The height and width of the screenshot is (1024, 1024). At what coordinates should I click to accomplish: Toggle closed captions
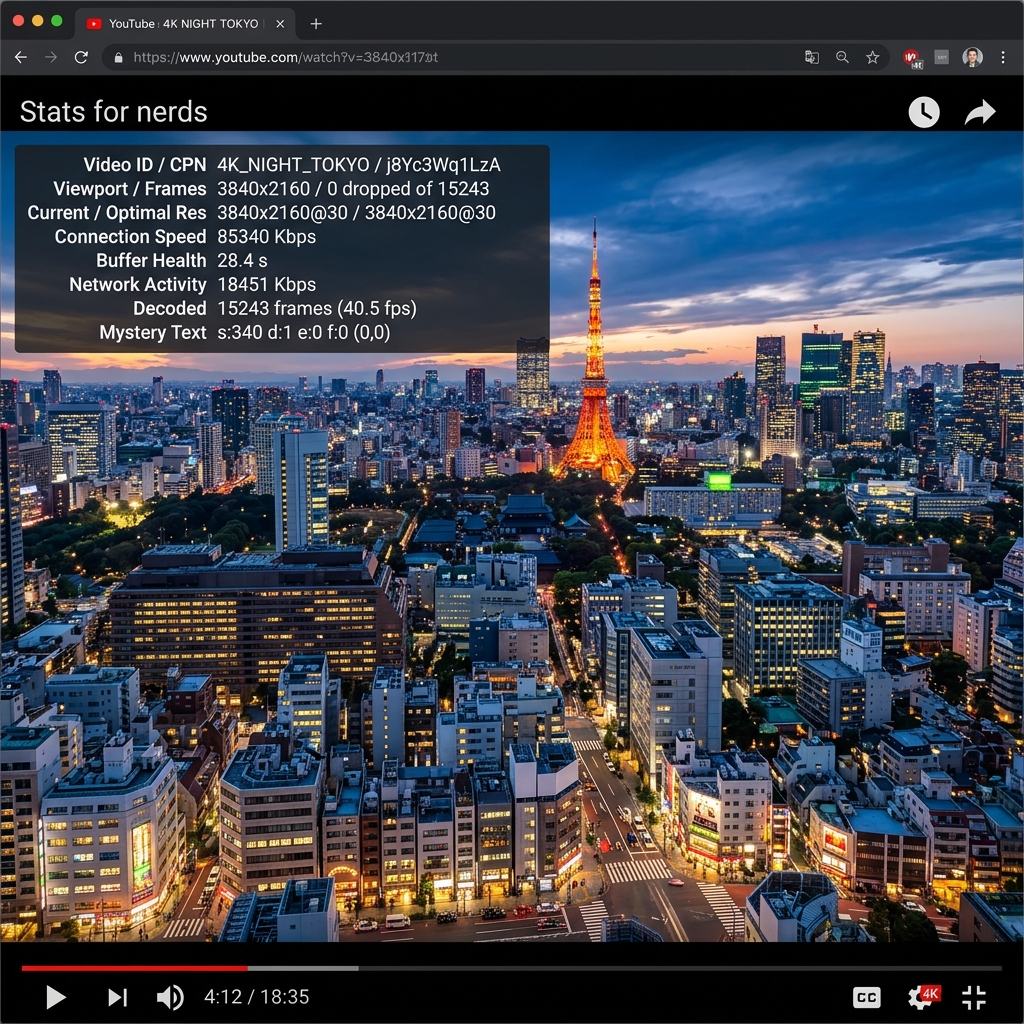867,997
